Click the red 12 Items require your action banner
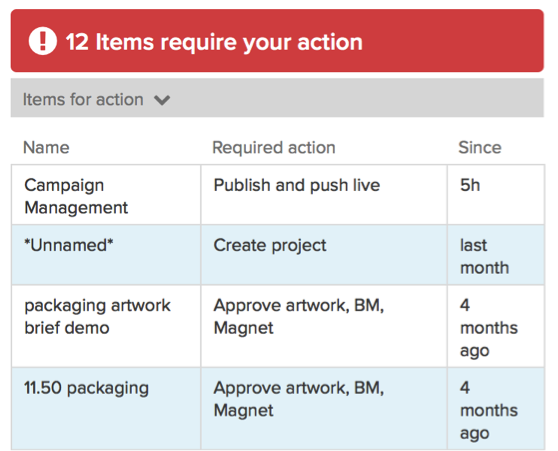This screenshot has width=558, height=451. (277, 41)
